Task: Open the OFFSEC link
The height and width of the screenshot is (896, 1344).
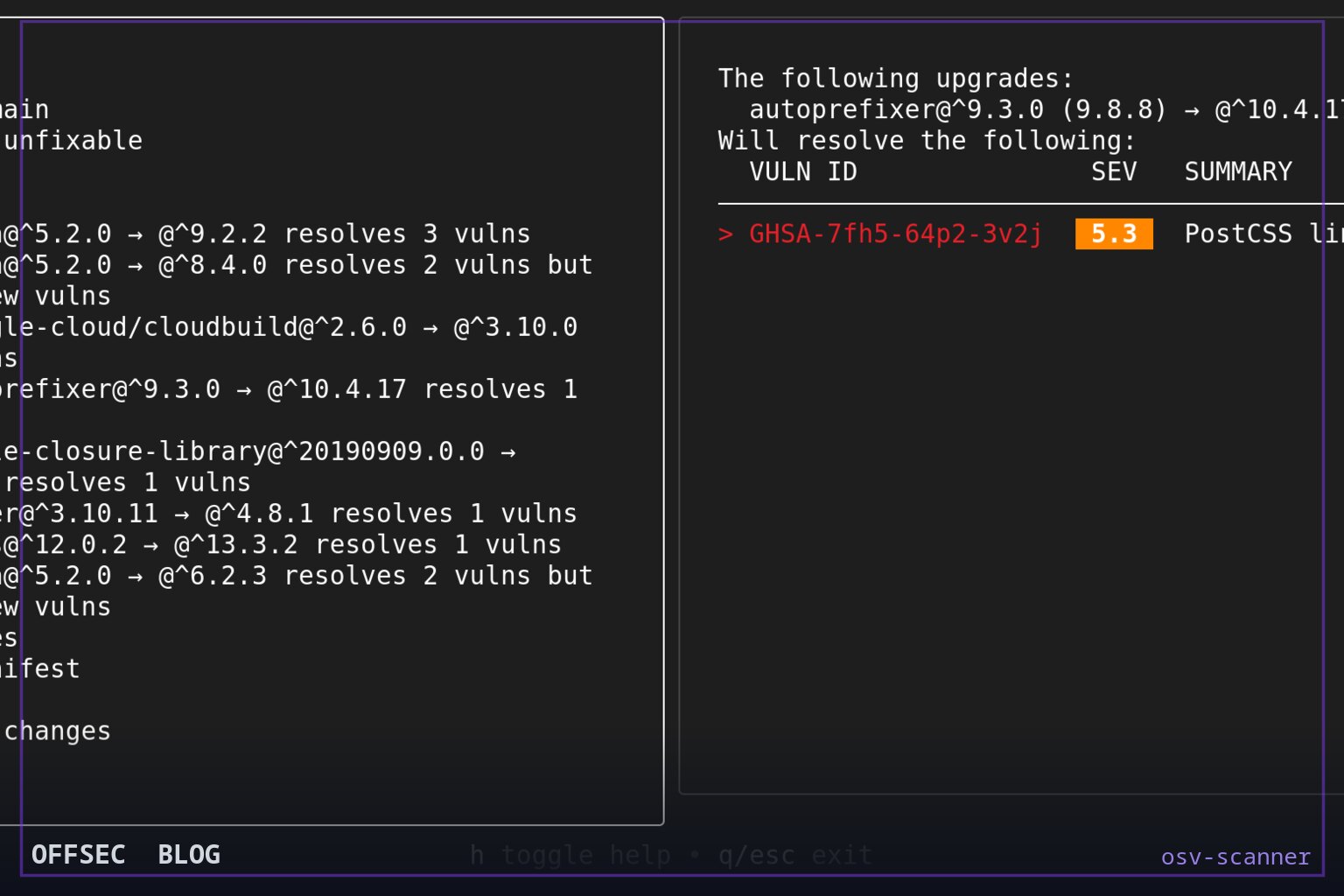Action: pos(78,854)
